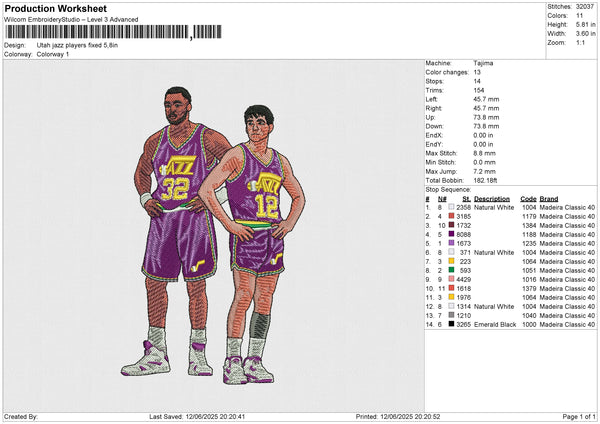
Task: Click the Total Bobbin value 182.18ft
Action: [x=485, y=180]
